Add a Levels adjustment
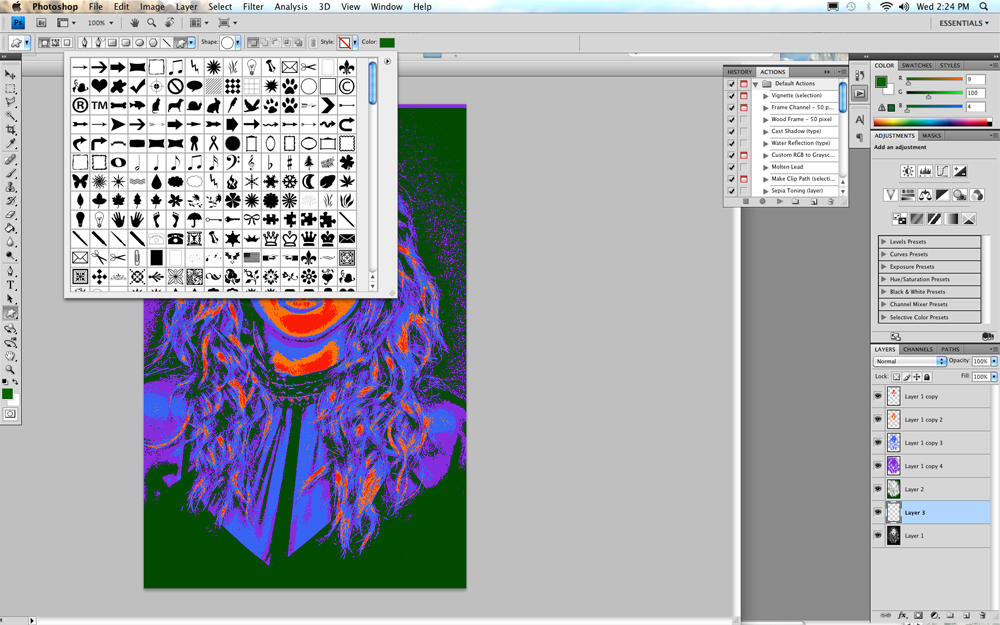Image resolution: width=1000 pixels, height=625 pixels. click(925, 171)
